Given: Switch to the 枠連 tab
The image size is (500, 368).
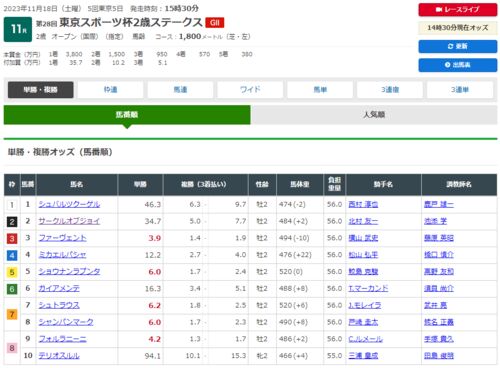Looking at the screenshot, I should [x=110, y=90].
